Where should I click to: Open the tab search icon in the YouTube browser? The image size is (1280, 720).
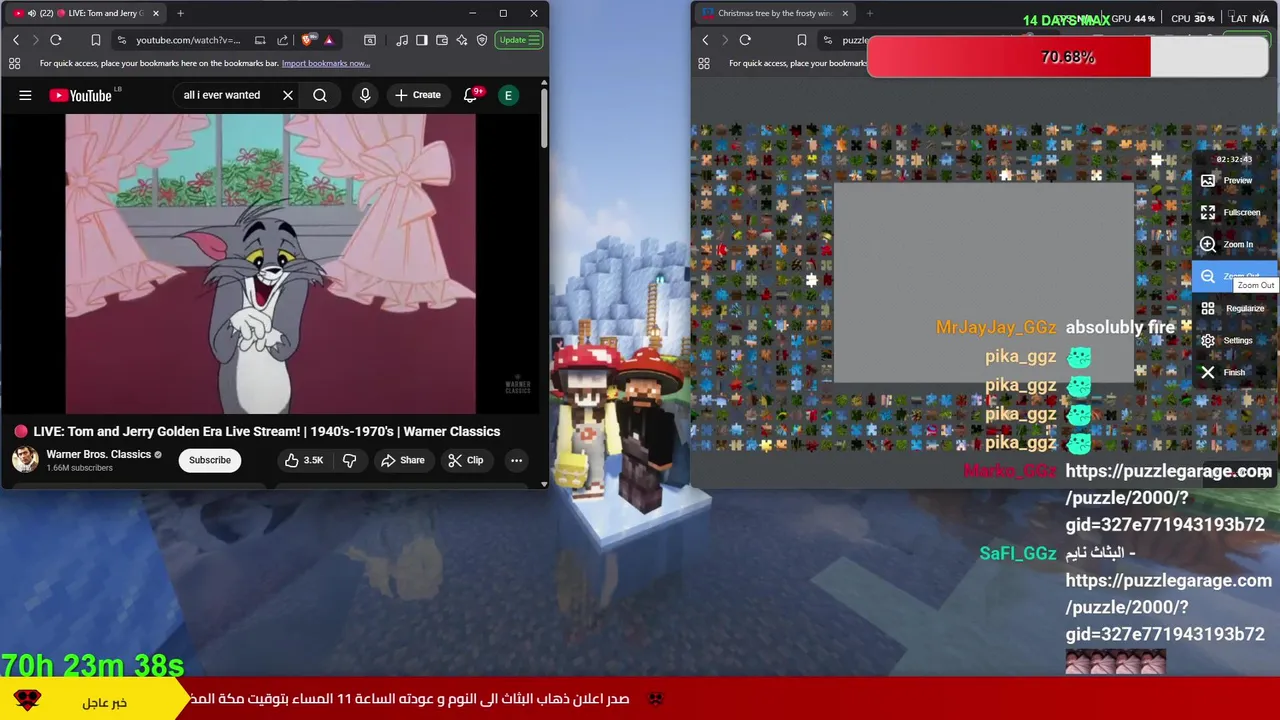click(x=370, y=40)
